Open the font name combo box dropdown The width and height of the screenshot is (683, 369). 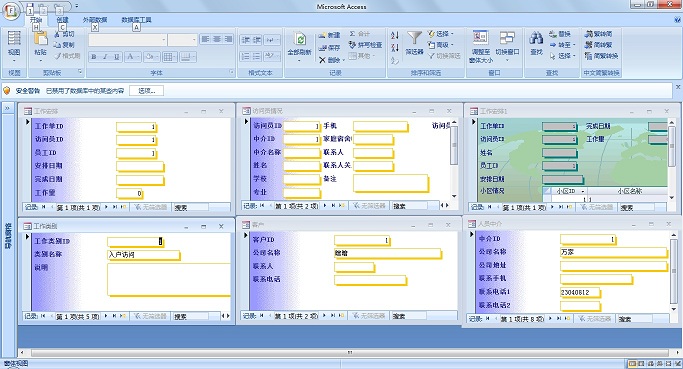click(164, 40)
